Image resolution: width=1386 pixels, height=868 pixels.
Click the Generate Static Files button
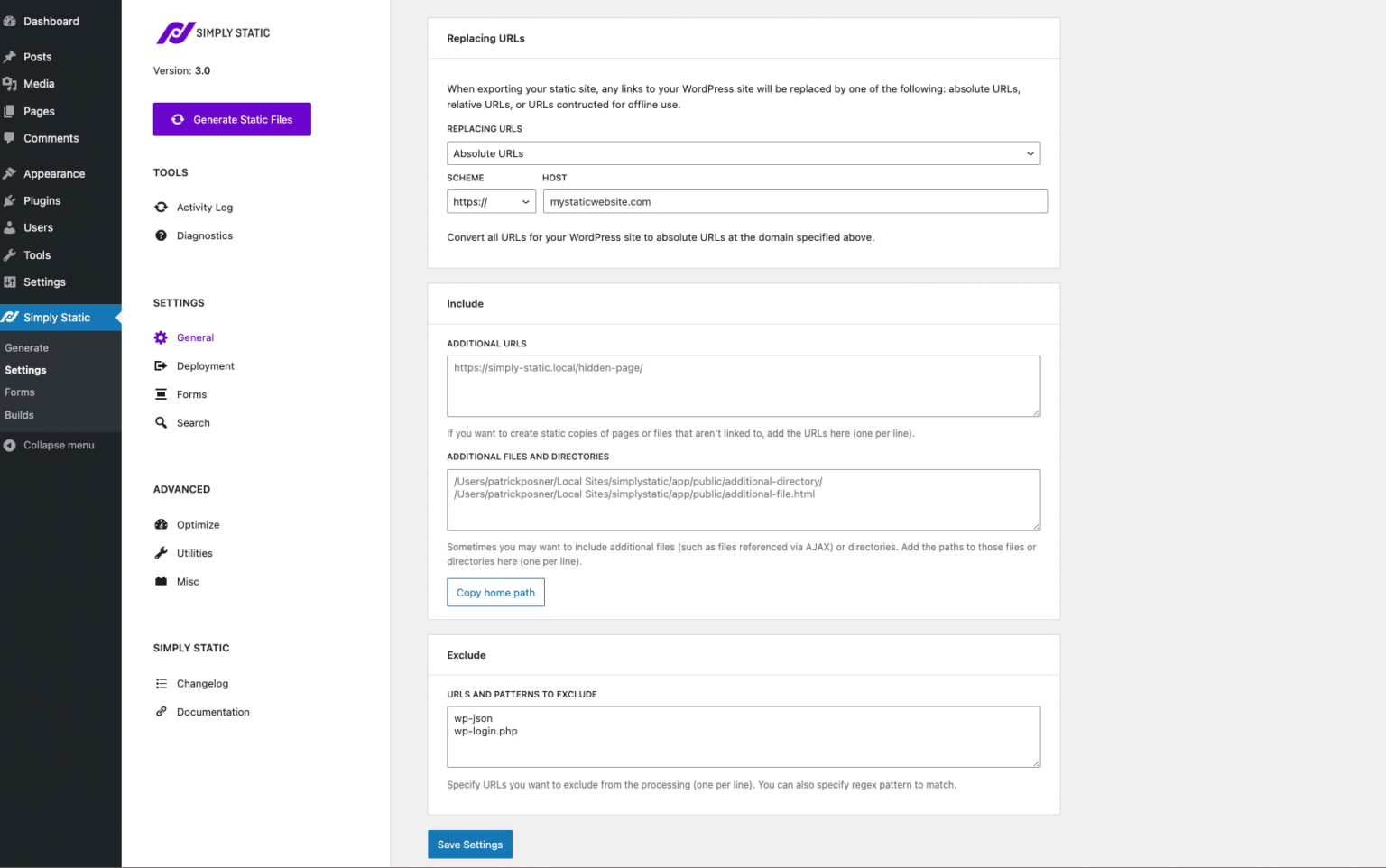232,119
